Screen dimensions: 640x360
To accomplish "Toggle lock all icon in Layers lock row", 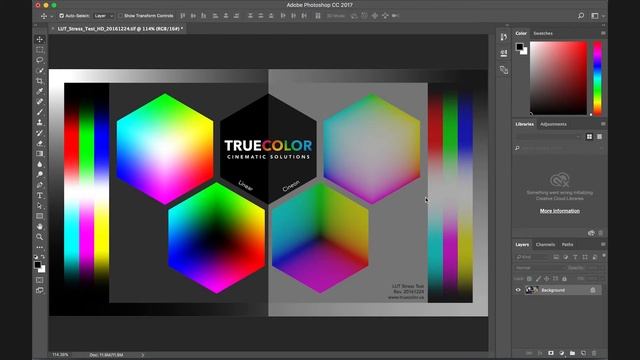I will [564, 279].
